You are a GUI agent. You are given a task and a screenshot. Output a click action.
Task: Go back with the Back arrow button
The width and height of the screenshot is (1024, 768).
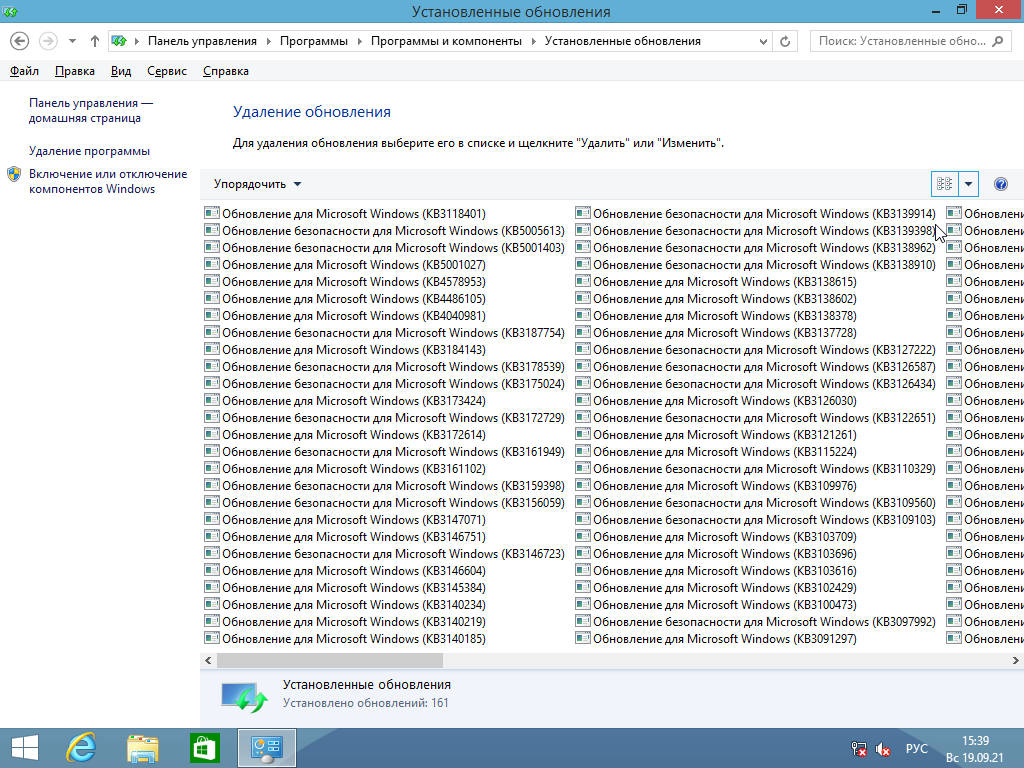pyautogui.click(x=20, y=41)
